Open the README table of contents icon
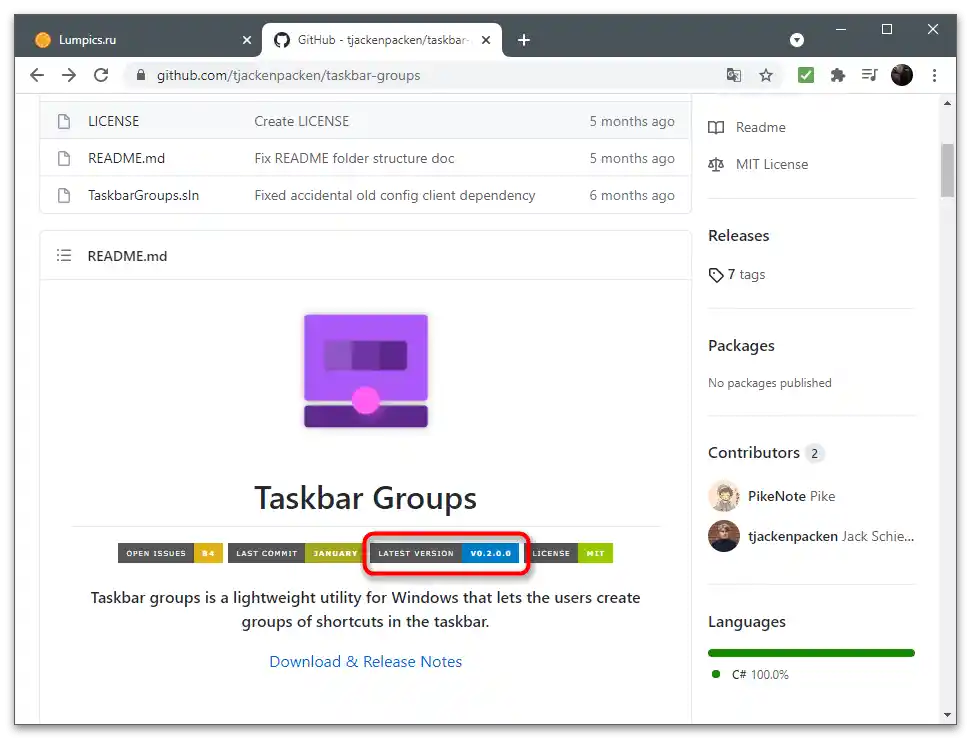The image size is (971, 739). point(64,255)
